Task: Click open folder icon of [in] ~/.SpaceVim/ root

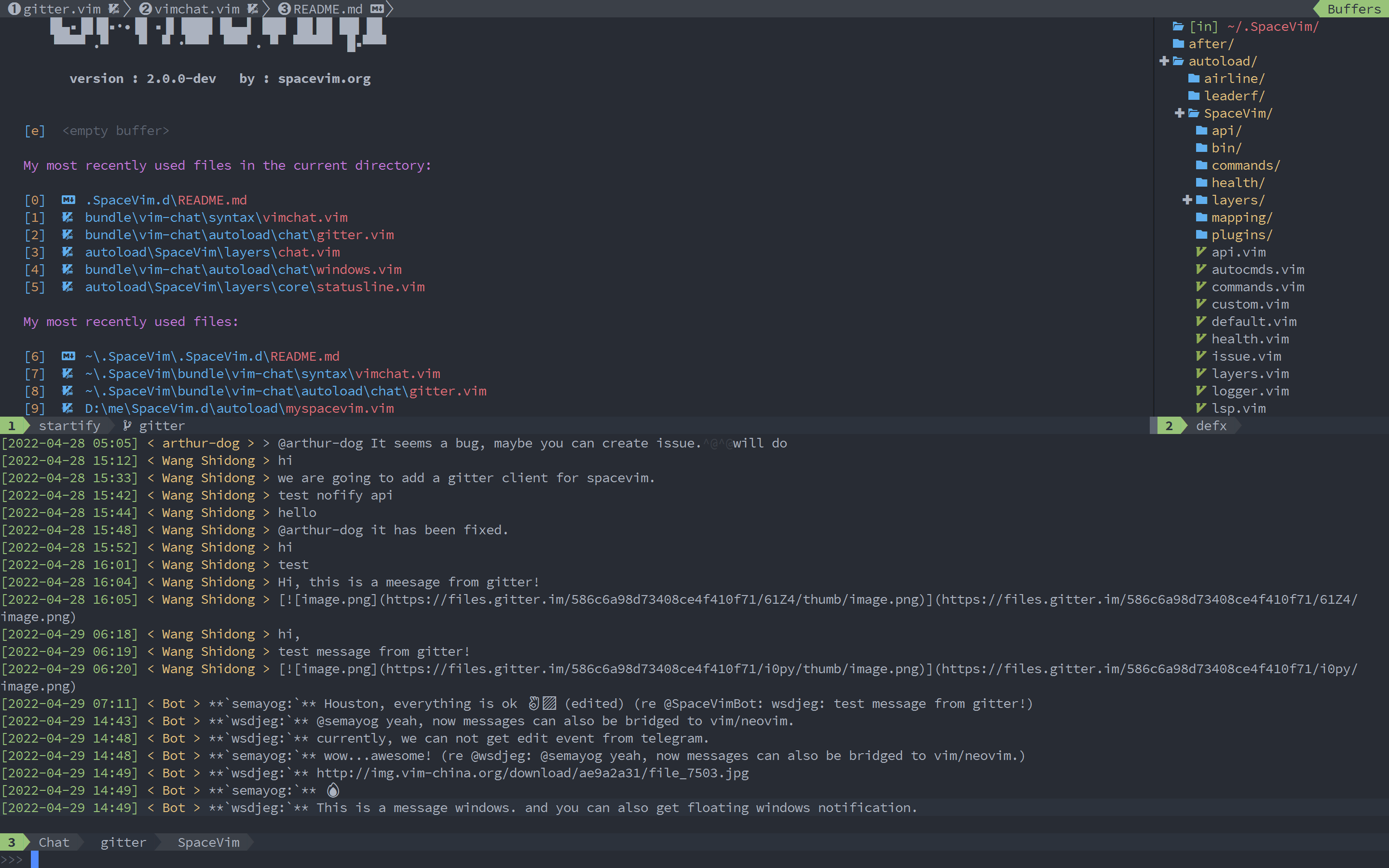Action: [x=1178, y=27]
